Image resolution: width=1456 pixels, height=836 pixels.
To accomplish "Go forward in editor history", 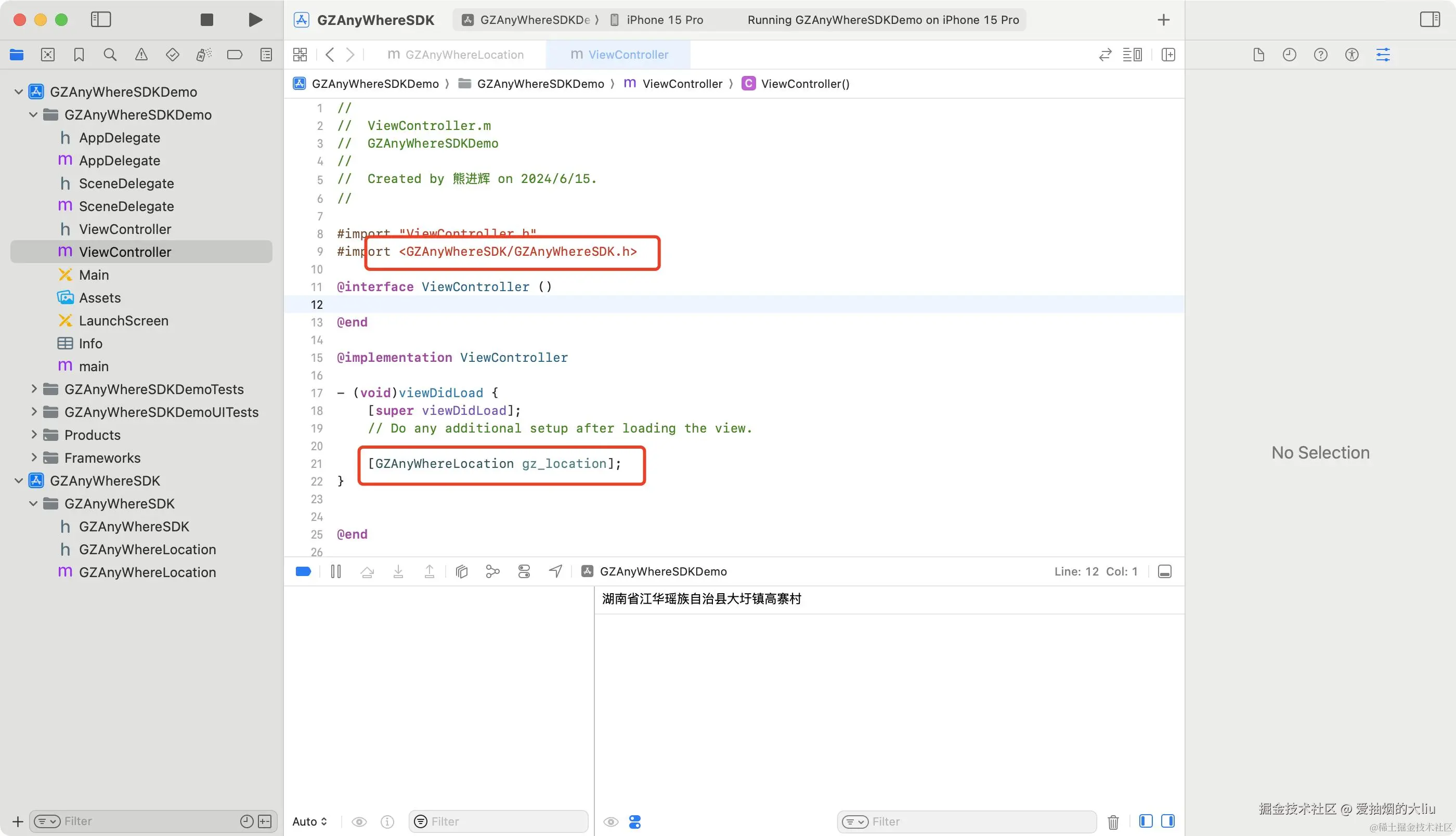I will (349, 55).
